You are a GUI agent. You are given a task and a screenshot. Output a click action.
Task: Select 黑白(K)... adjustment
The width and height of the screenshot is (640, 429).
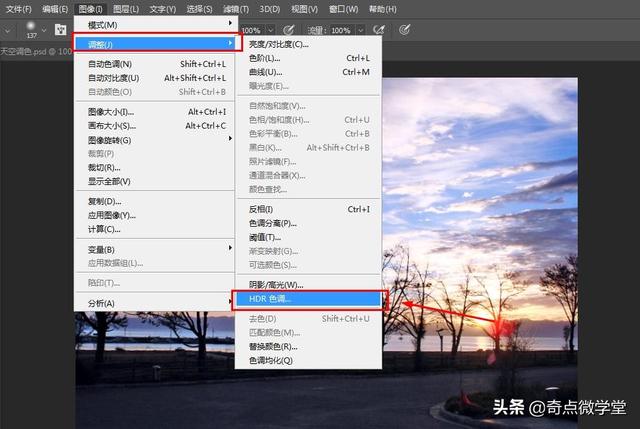(309, 147)
